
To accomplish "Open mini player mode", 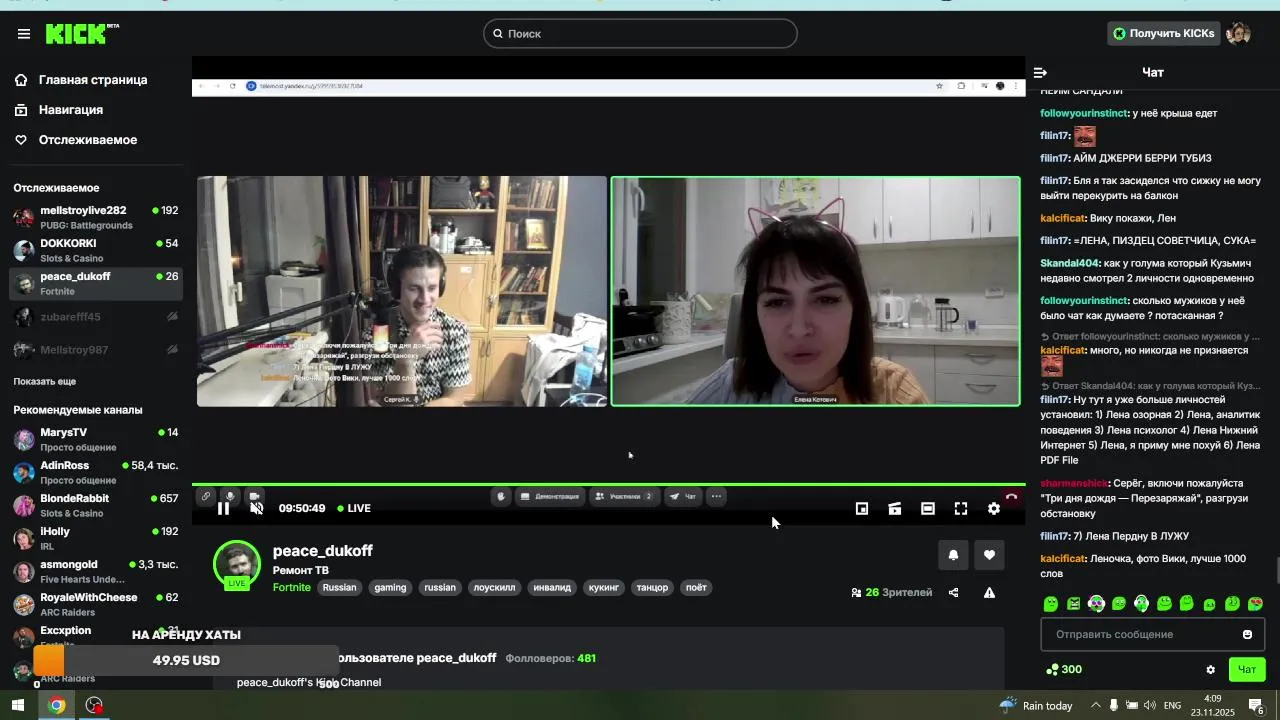I will coord(862,508).
